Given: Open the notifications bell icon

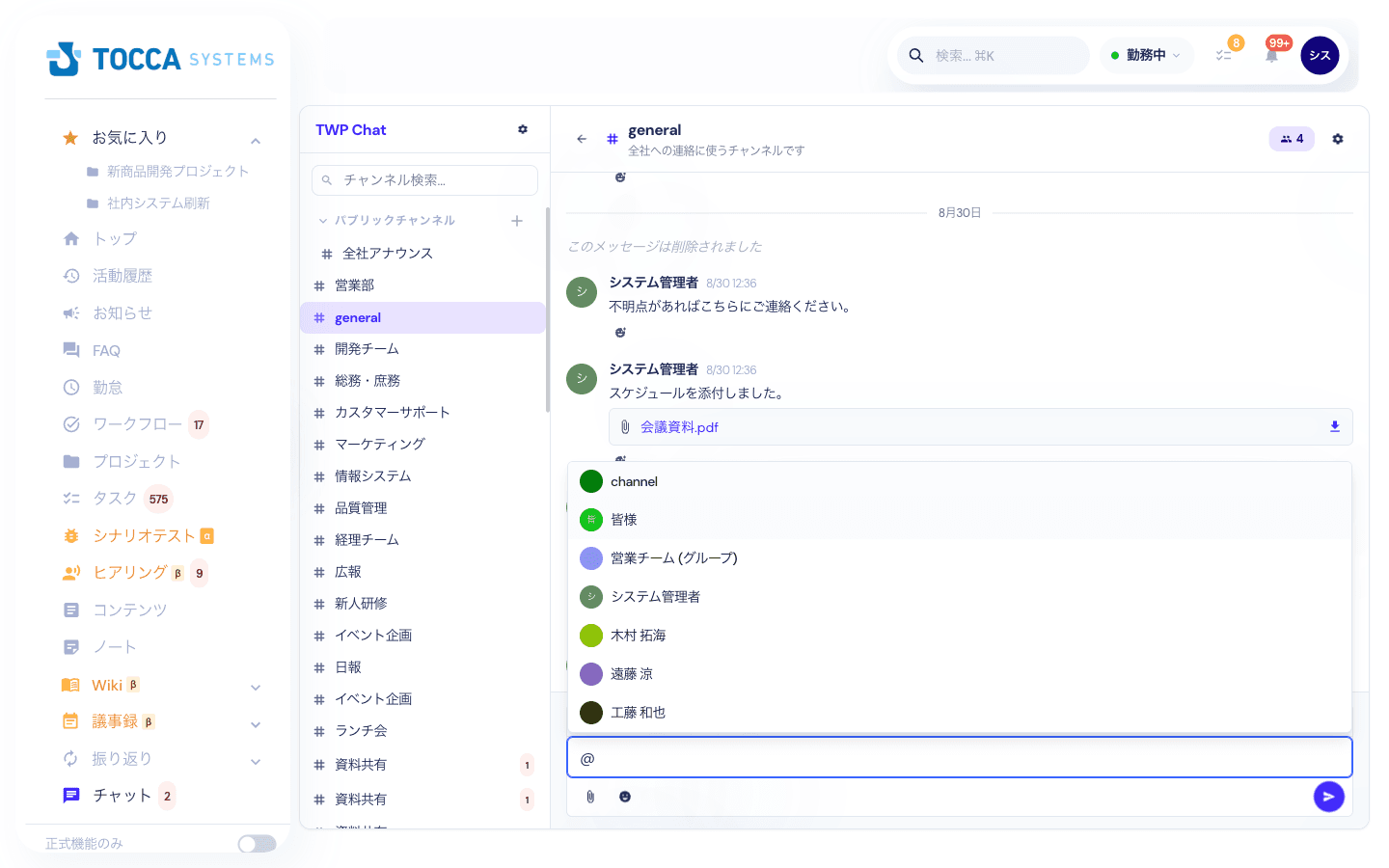Looking at the screenshot, I should click(x=1271, y=56).
